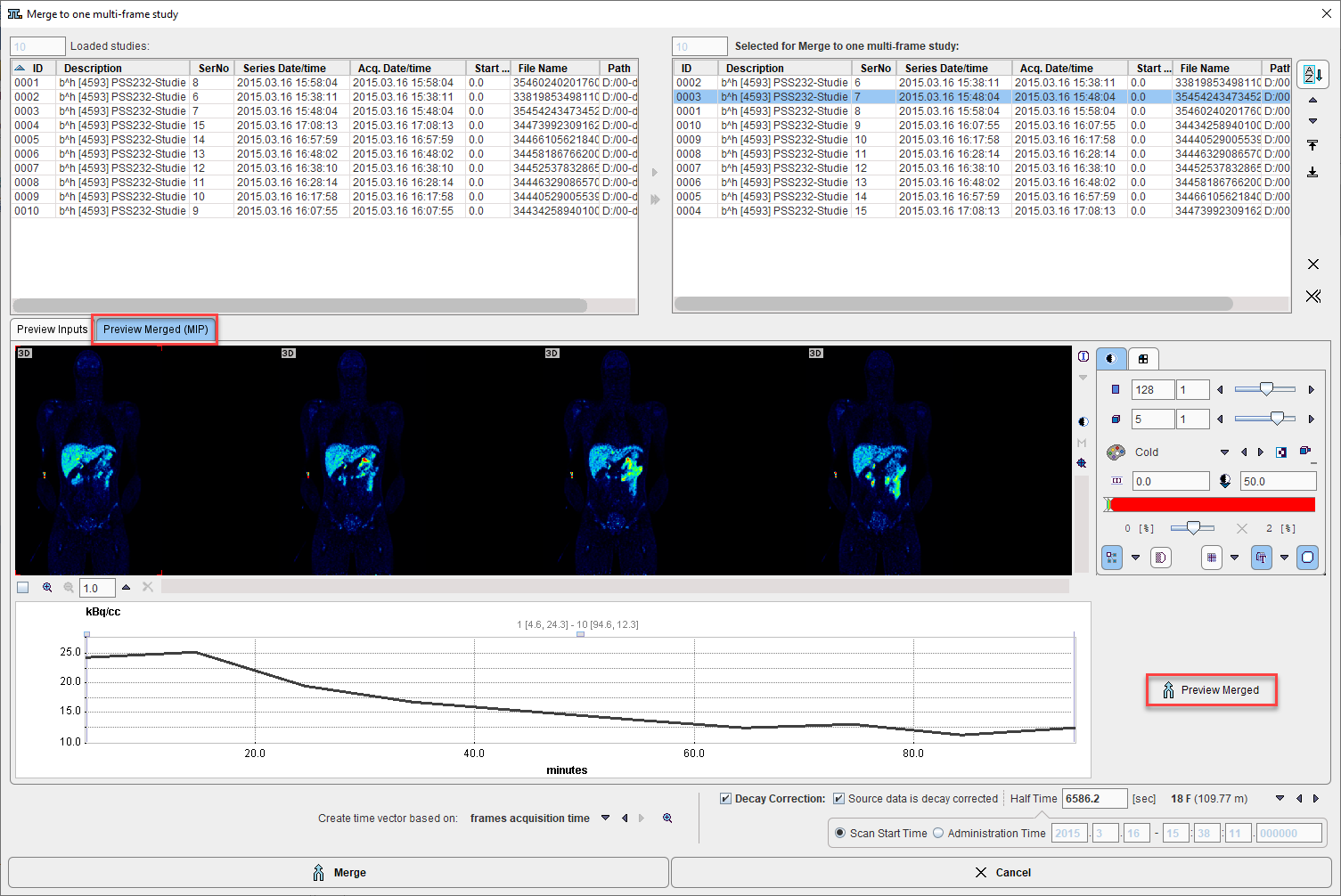The width and height of the screenshot is (1341, 896).
Task: Move selected study to bottom of list
Action: (x=1312, y=172)
